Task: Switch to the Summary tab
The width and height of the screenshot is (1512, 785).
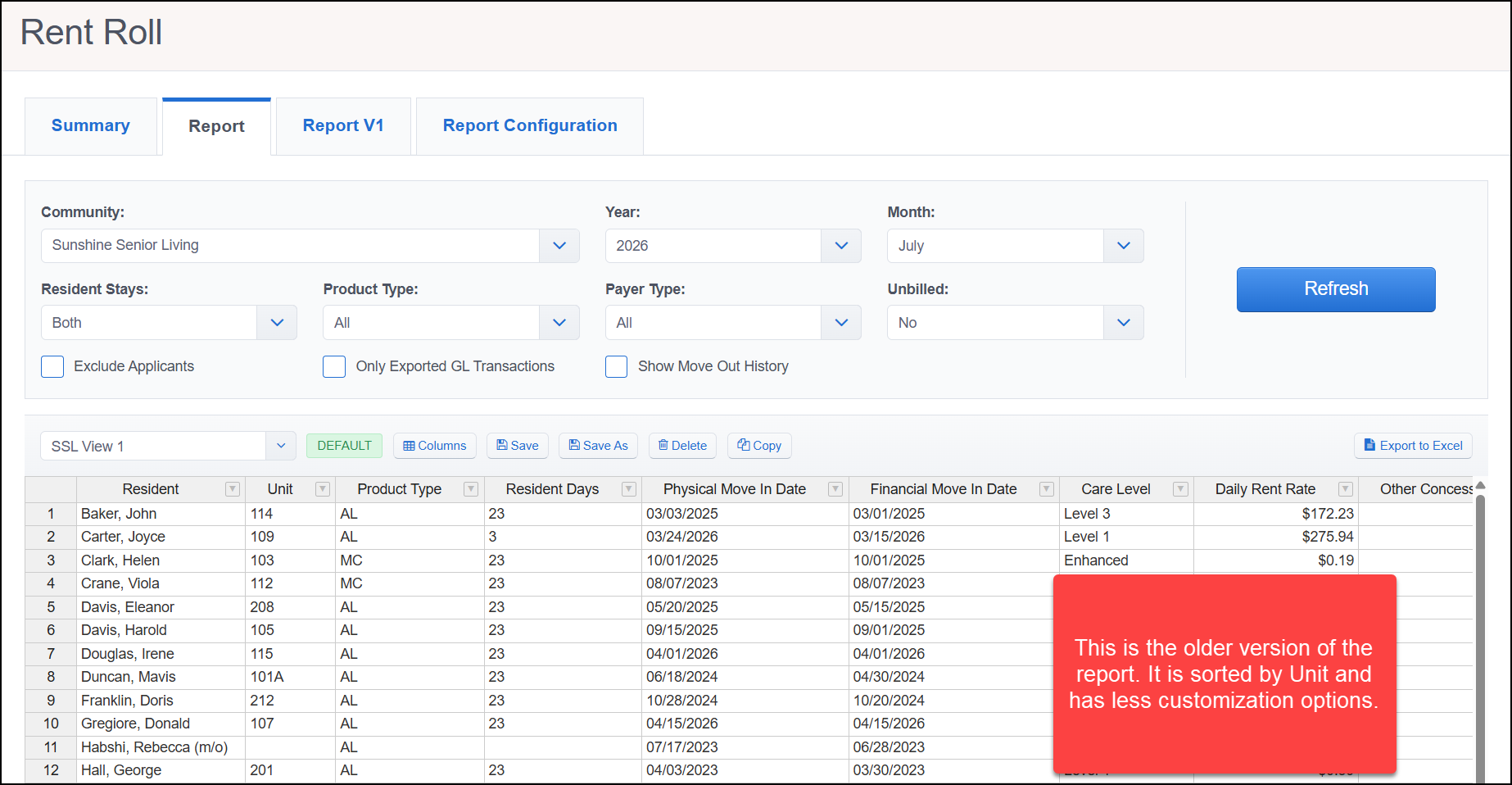Action: click(91, 125)
